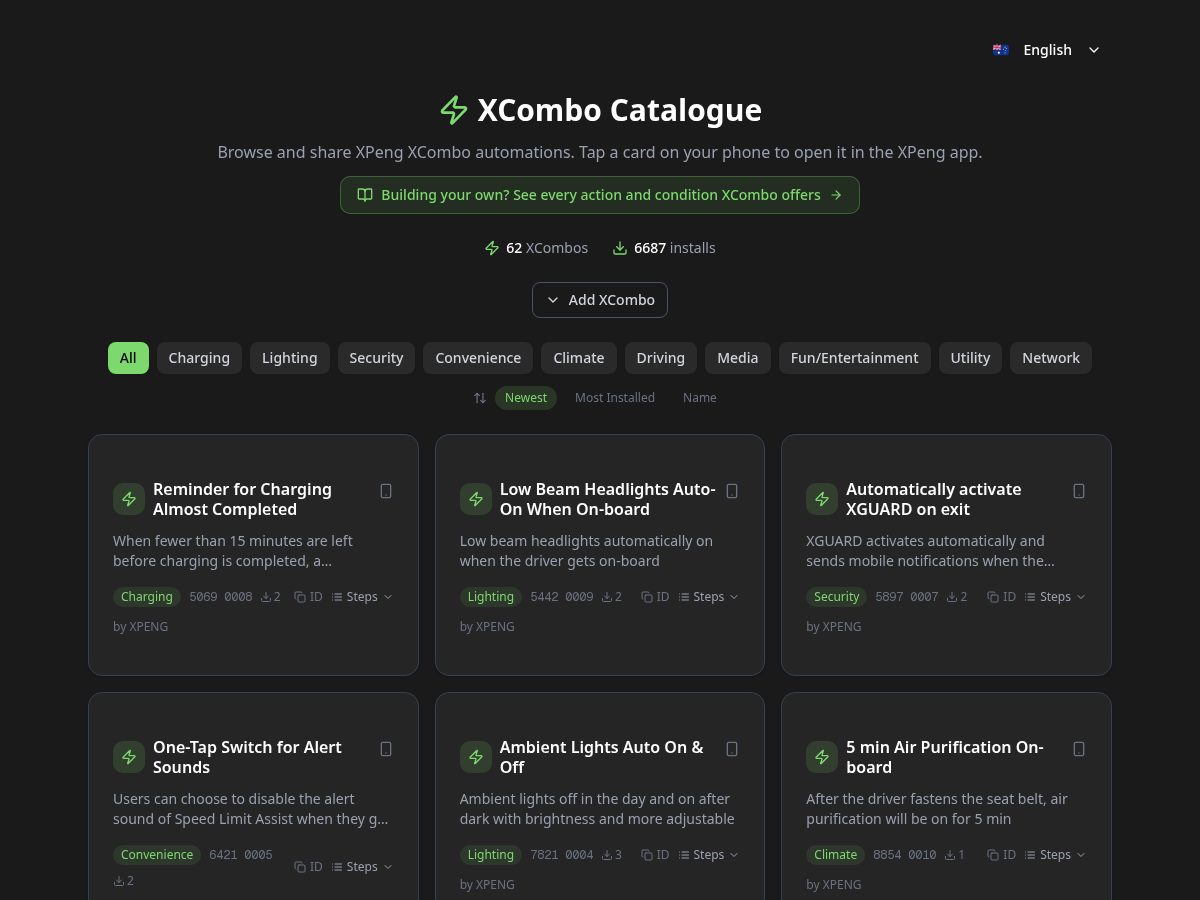Expand Steps for Ambient Lights card
The image size is (1200, 900).
coord(709,855)
